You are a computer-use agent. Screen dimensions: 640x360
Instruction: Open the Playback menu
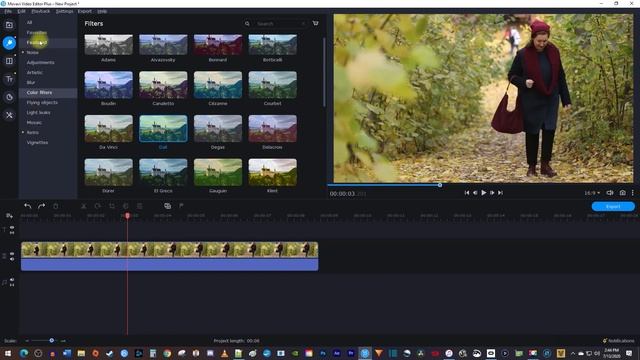[x=40, y=11]
